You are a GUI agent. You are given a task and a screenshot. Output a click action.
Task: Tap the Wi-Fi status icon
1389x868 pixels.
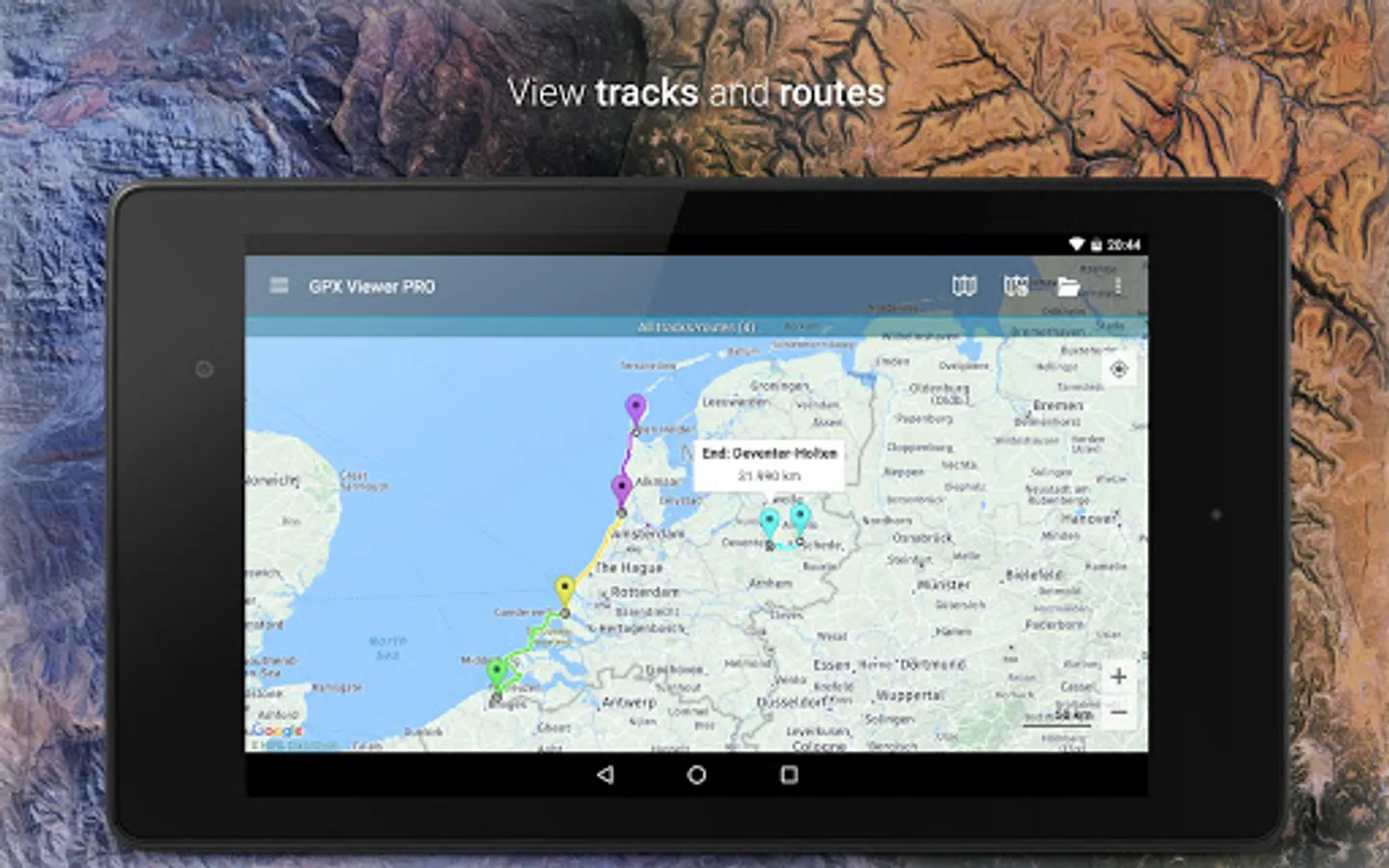click(x=1076, y=245)
